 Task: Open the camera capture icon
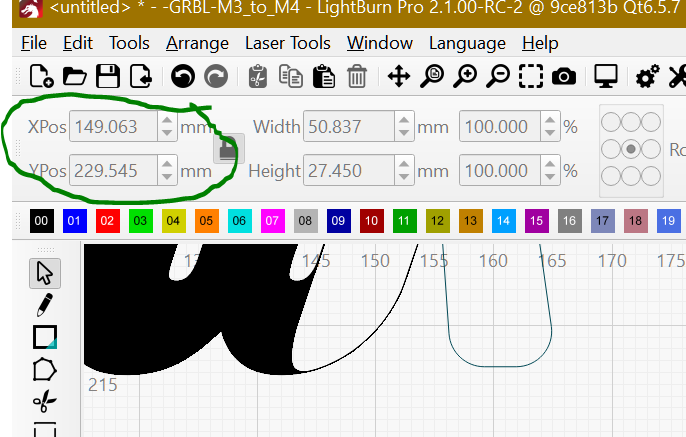pos(564,76)
